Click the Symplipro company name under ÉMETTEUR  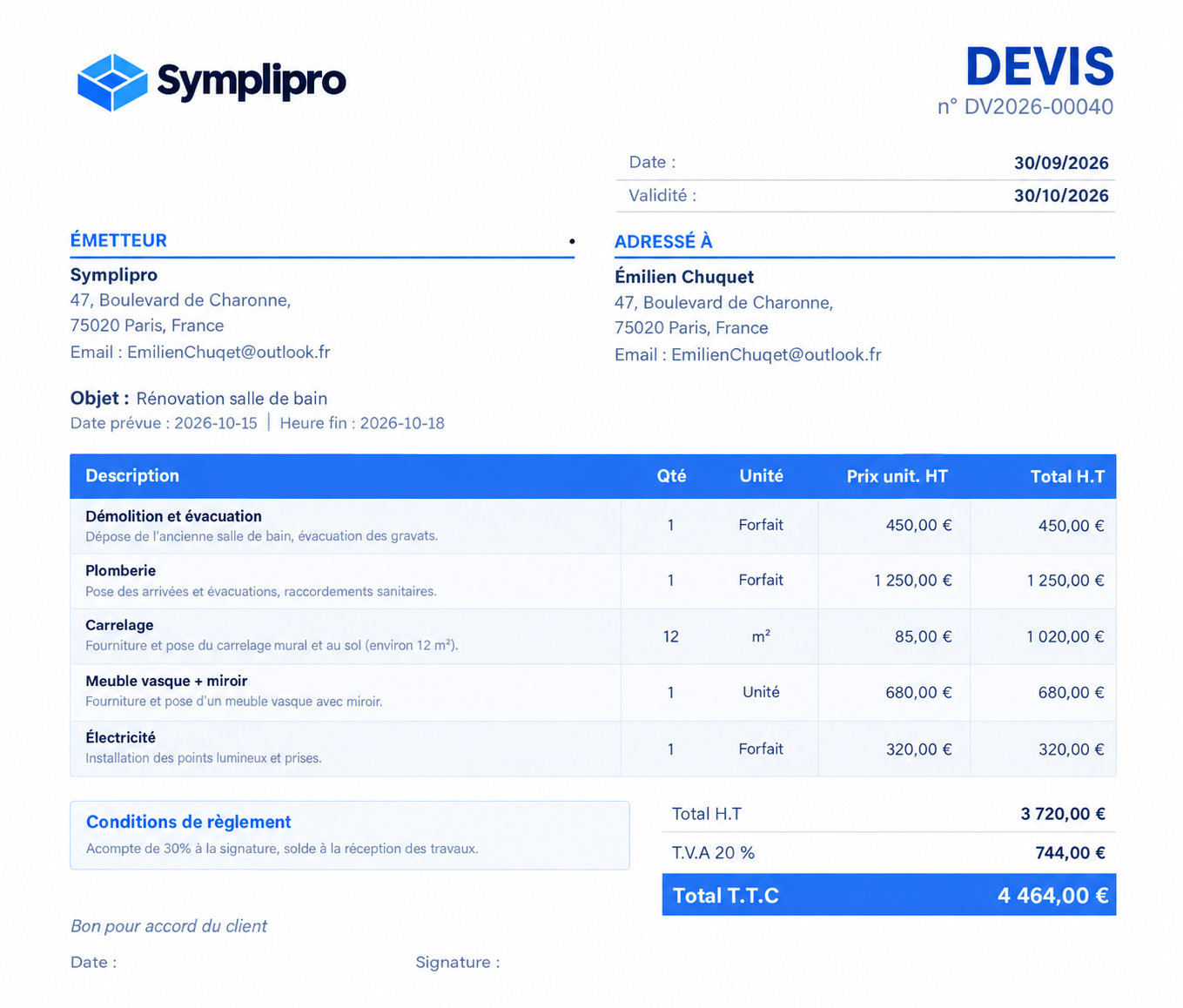114,275
